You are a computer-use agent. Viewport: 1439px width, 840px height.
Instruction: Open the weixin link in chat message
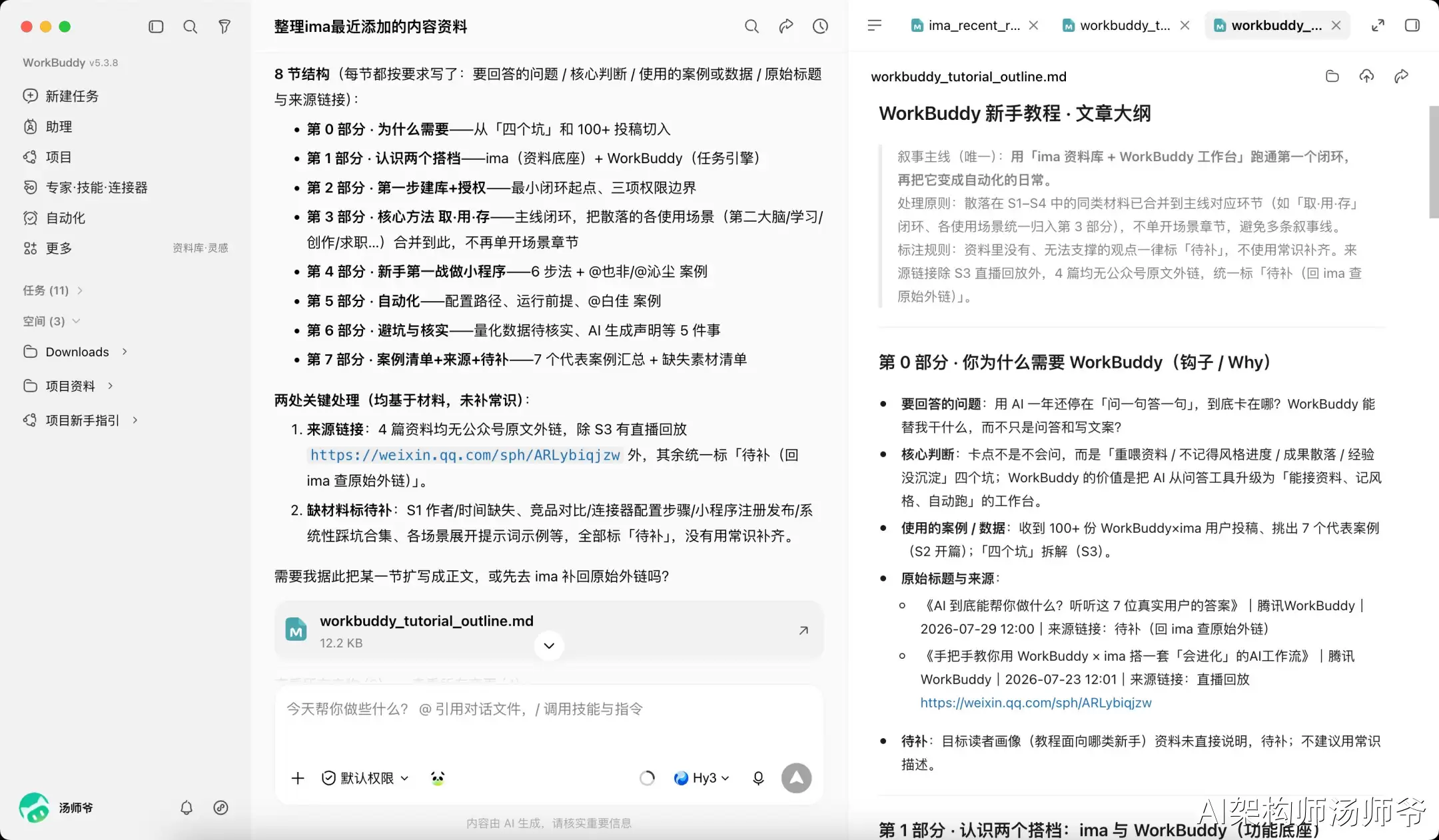point(465,455)
